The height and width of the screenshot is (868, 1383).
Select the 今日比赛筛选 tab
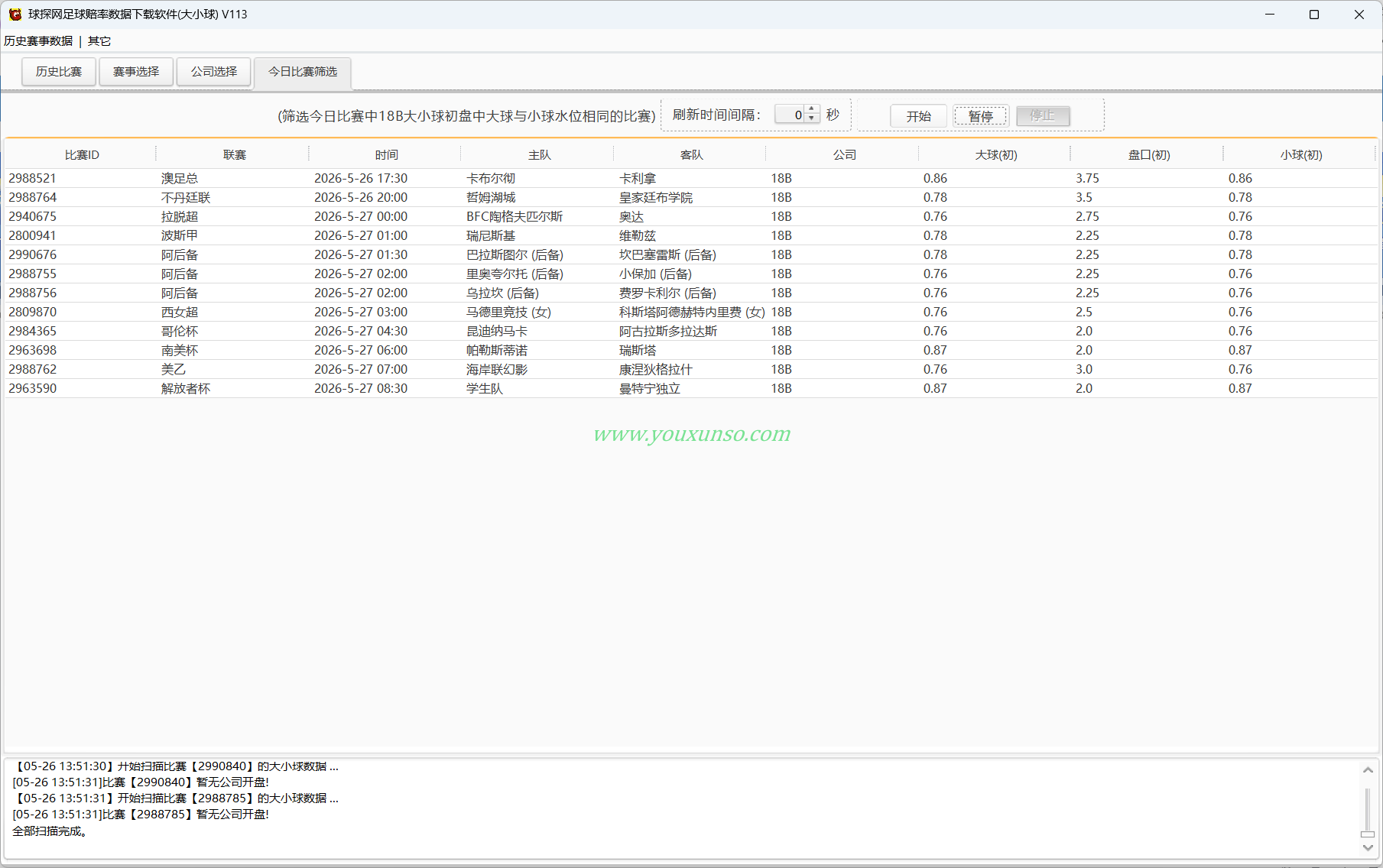(x=303, y=72)
